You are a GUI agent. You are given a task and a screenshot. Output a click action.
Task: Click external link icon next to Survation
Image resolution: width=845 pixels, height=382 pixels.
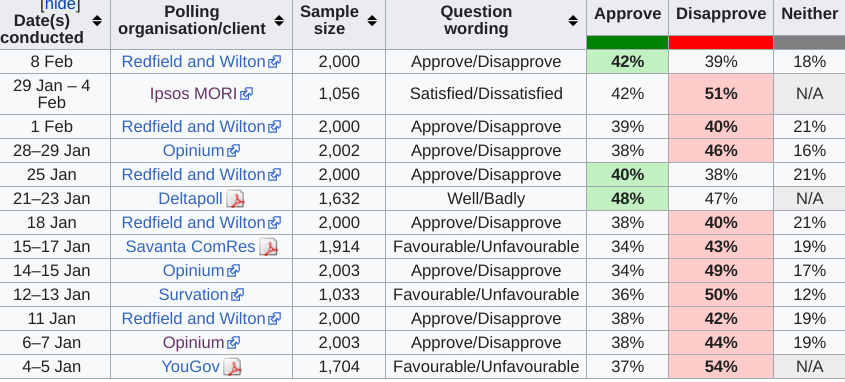tap(238, 295)
